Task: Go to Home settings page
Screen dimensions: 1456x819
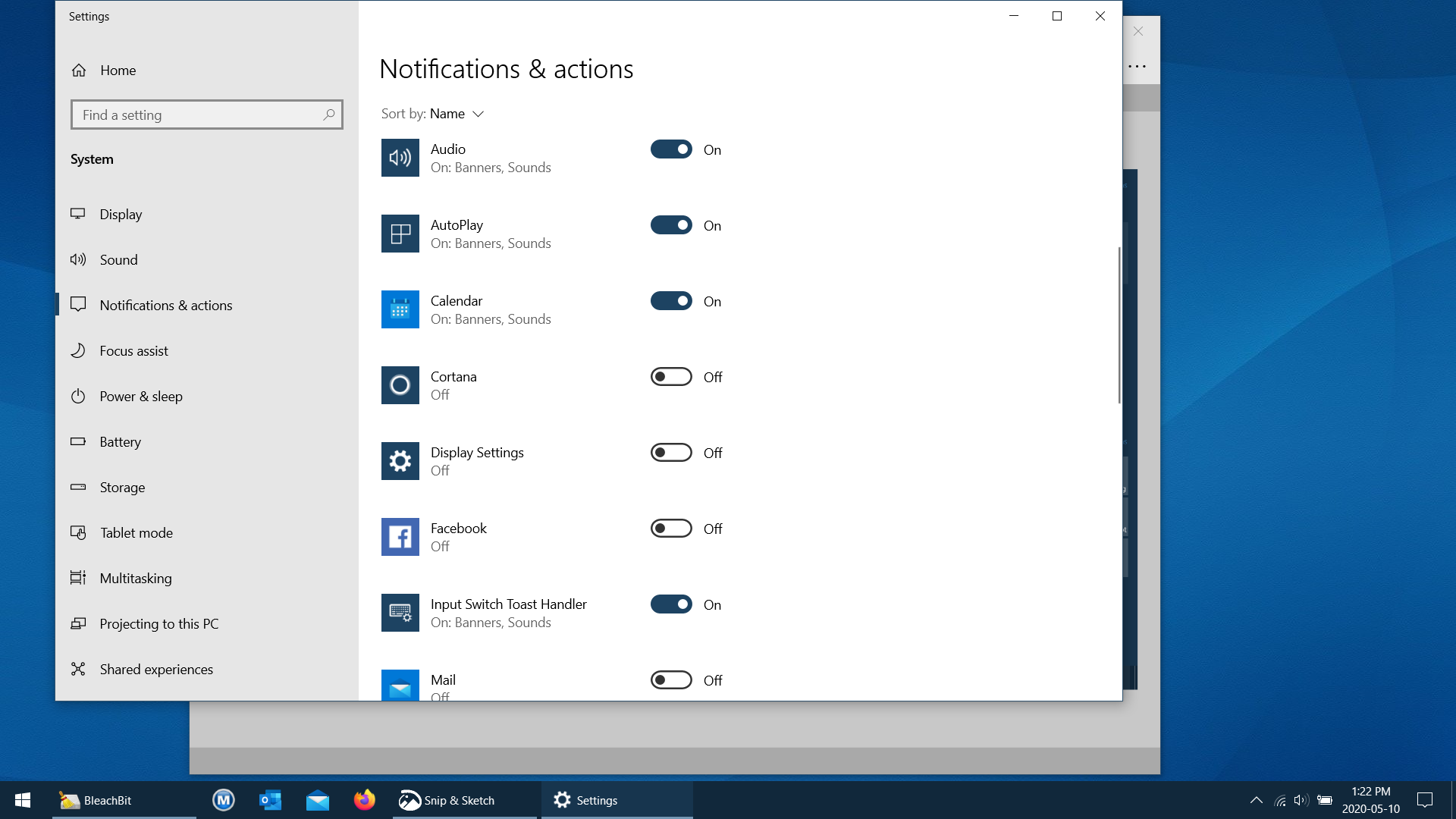Action: coord(118,70)
